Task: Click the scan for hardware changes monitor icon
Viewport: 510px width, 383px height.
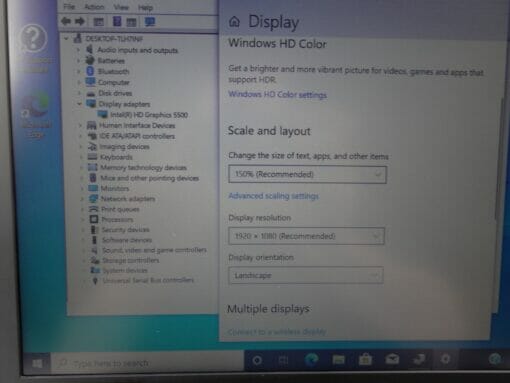Action: (150, 22)
